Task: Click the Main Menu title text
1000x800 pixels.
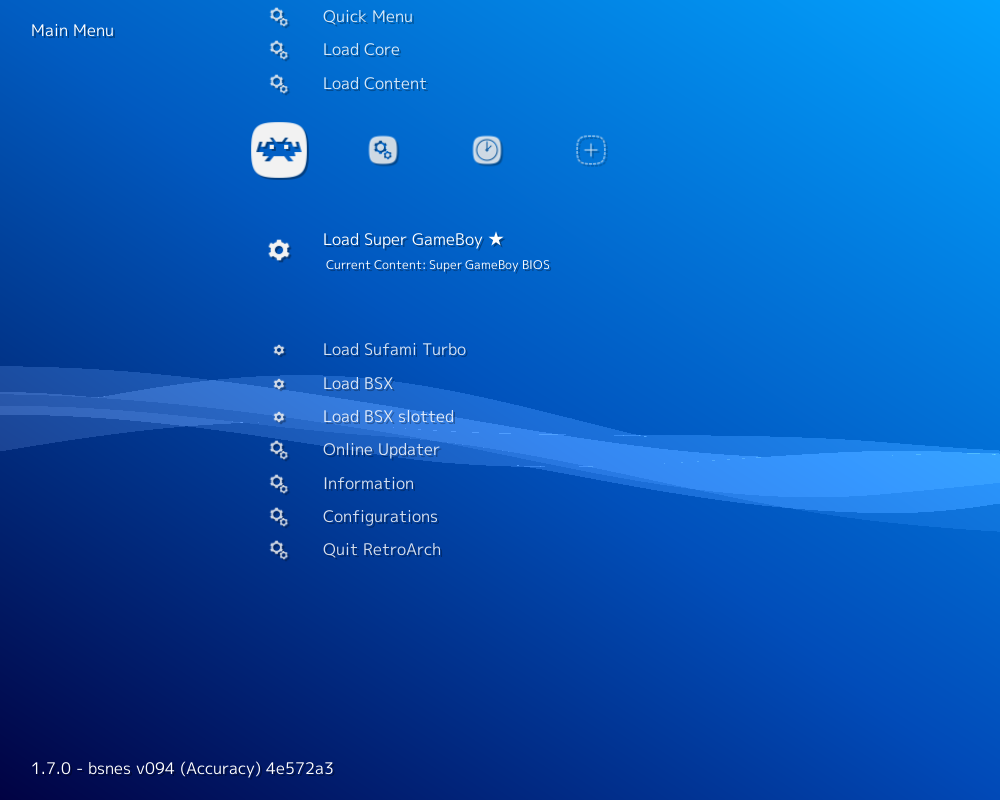Action: click(72, 31)
